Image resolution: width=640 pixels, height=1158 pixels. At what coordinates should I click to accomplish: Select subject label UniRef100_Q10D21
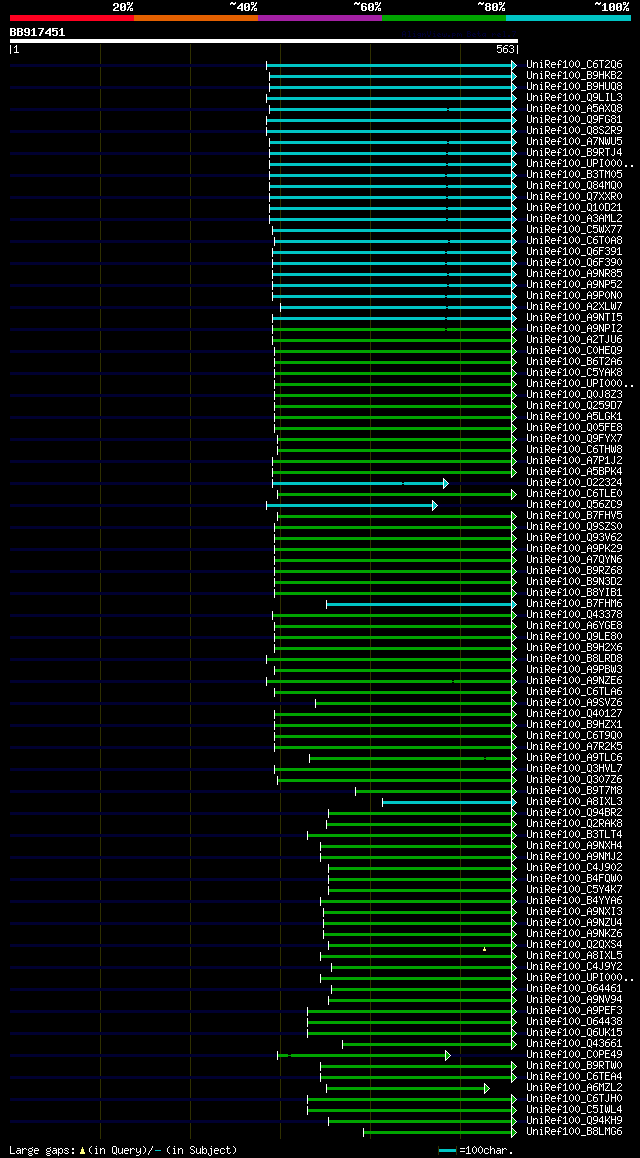(x=574, y=208)
